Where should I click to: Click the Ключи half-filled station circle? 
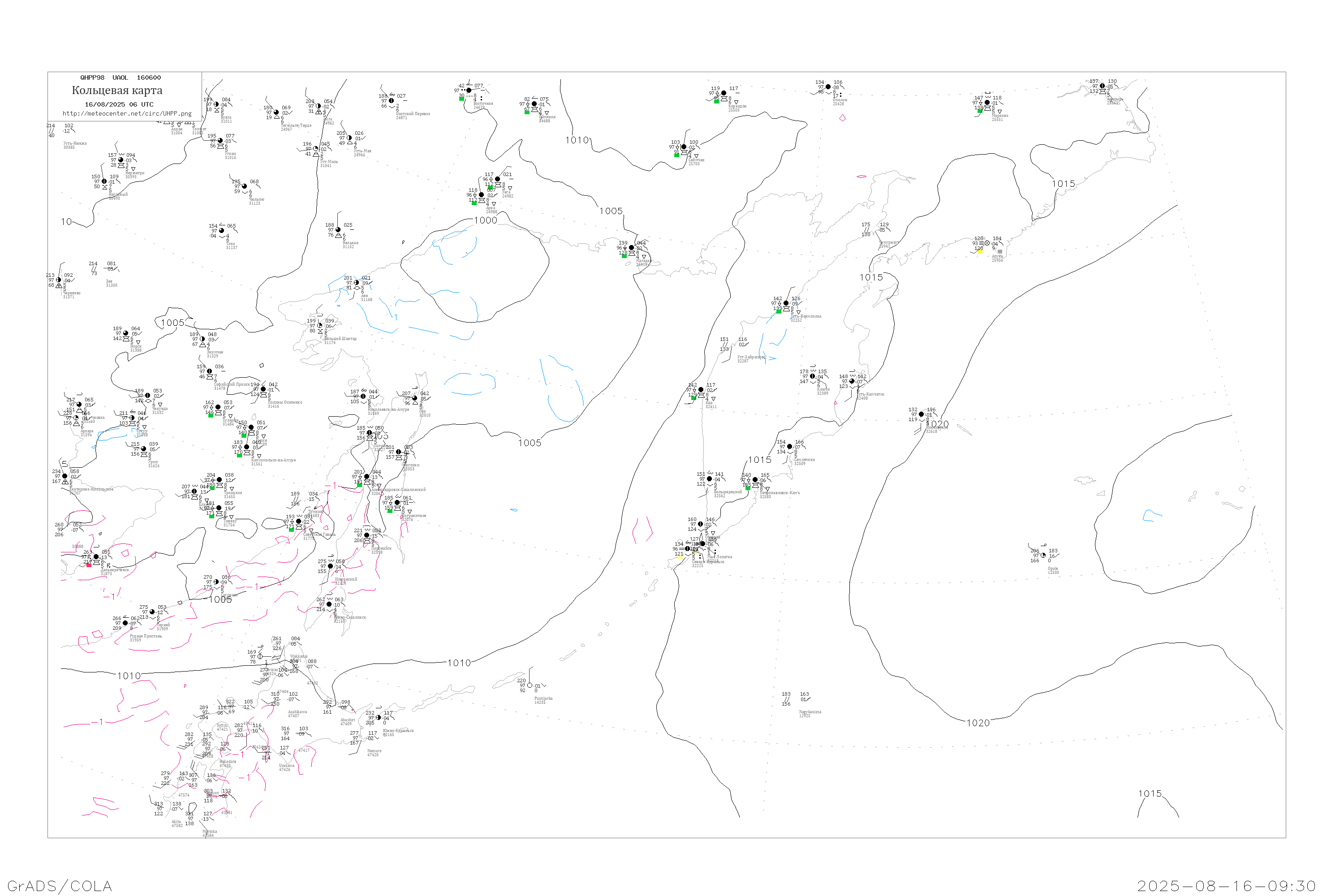click(x=812, y=376)
